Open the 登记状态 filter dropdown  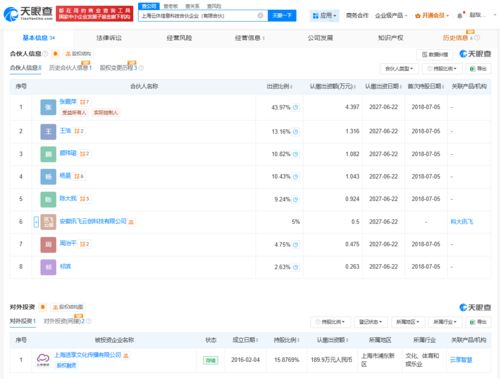[x=370, y=322]
